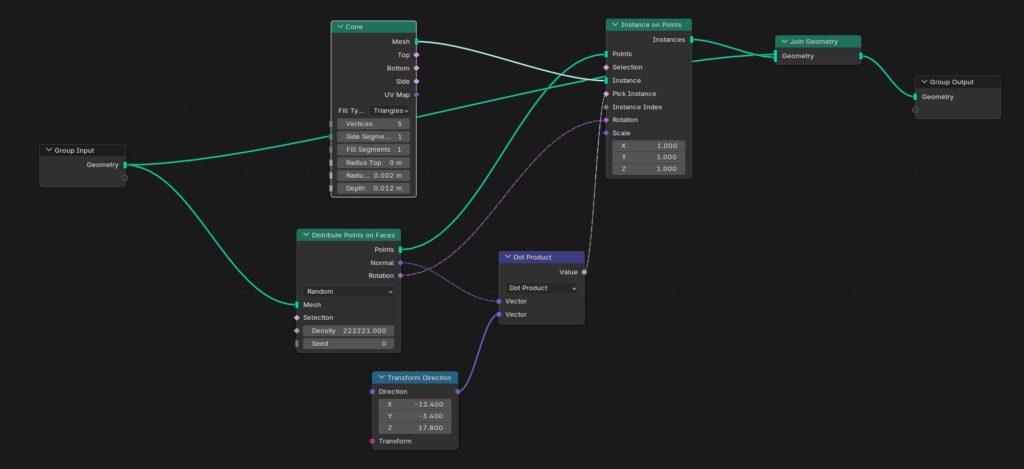
Task: Select the Join Geometry node header
Action: [818, 42]
